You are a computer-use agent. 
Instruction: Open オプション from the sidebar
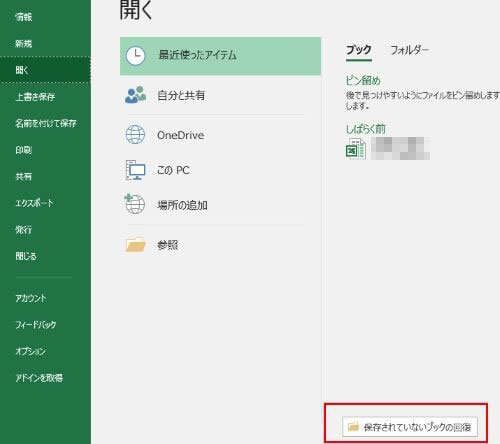pyautogui.click(x=30, y=351)
